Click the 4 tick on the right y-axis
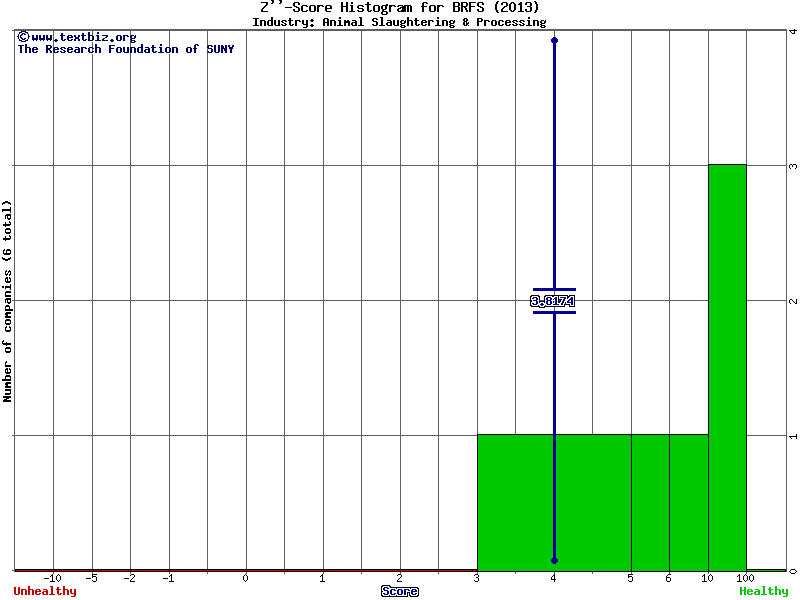800x600 pixels. [793, 31]
